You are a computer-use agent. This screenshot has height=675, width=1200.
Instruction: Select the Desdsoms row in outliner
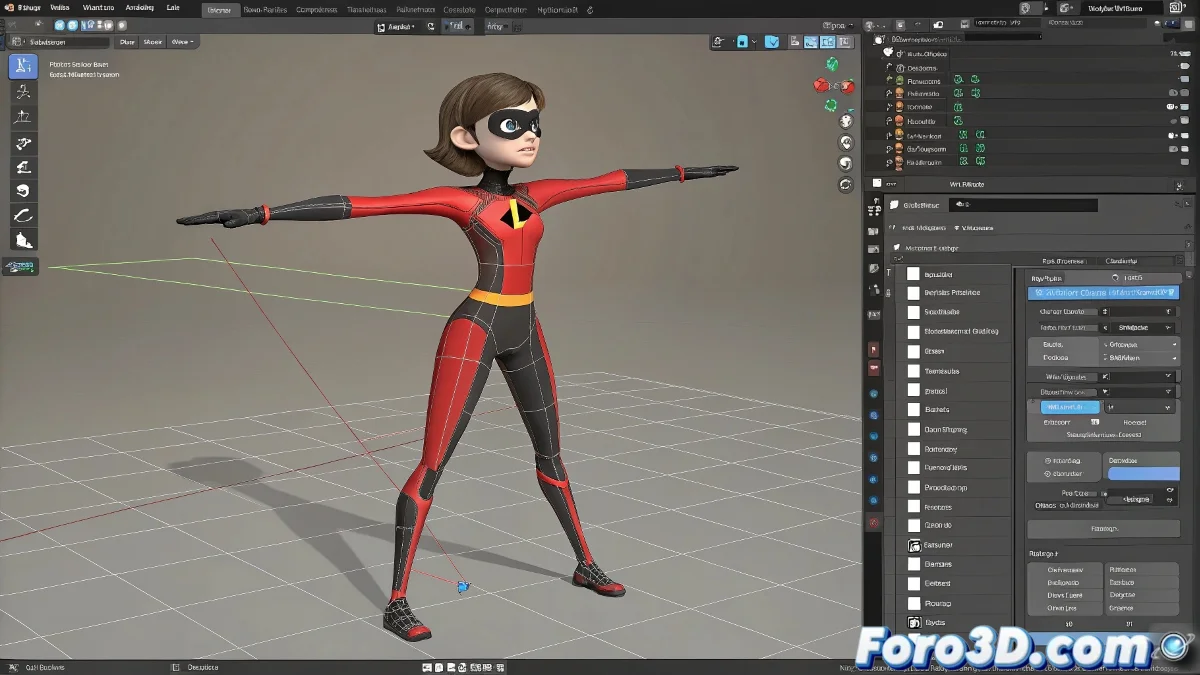(x=1030, y=67)
